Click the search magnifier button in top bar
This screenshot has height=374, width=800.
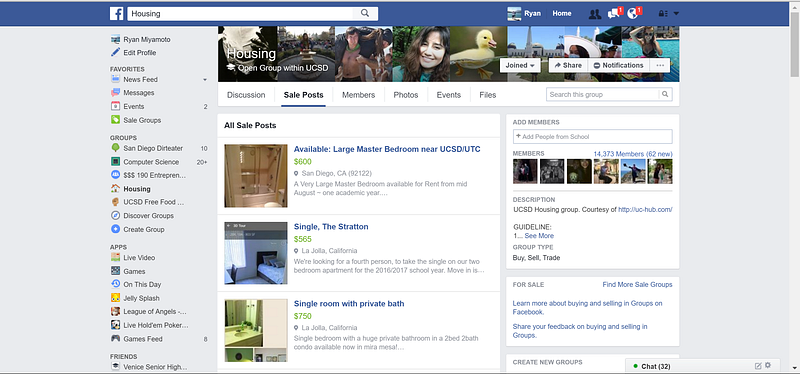(365, 13)
